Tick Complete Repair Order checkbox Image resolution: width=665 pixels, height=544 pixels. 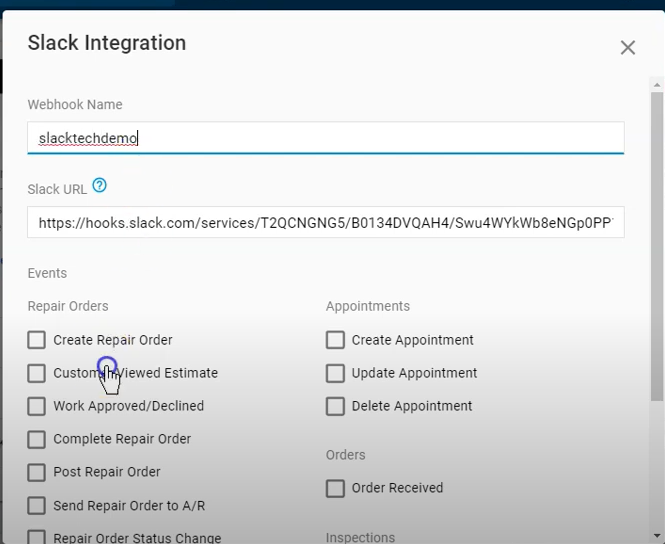(x=36, y=439)
